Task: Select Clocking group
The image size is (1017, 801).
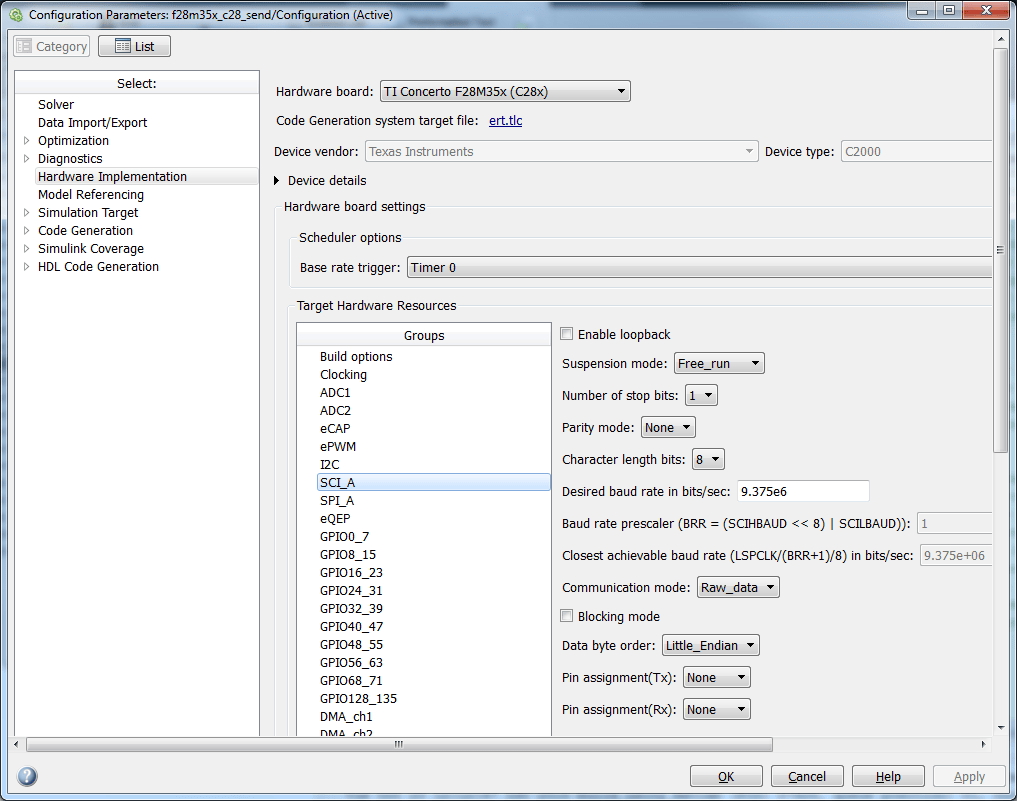Action: (x=343, y=374)
